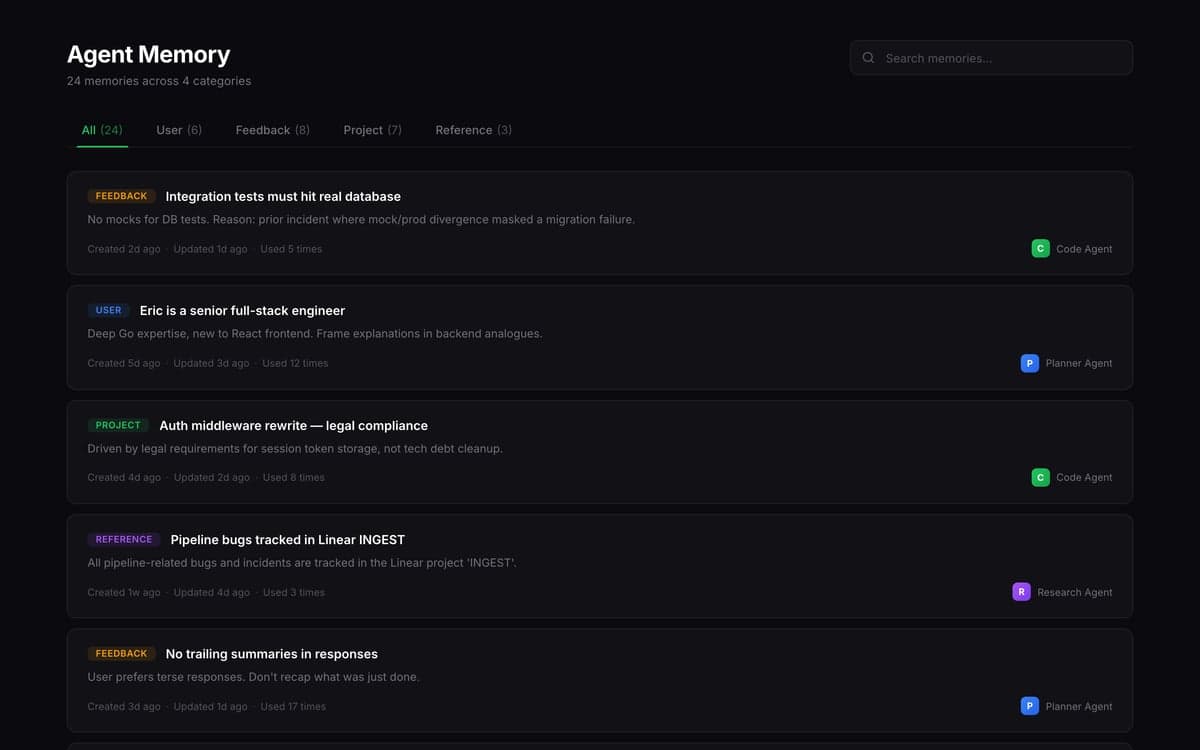
Task: Click the Code Agent avatar on the auth middleware card
Action: (1040, 477)
